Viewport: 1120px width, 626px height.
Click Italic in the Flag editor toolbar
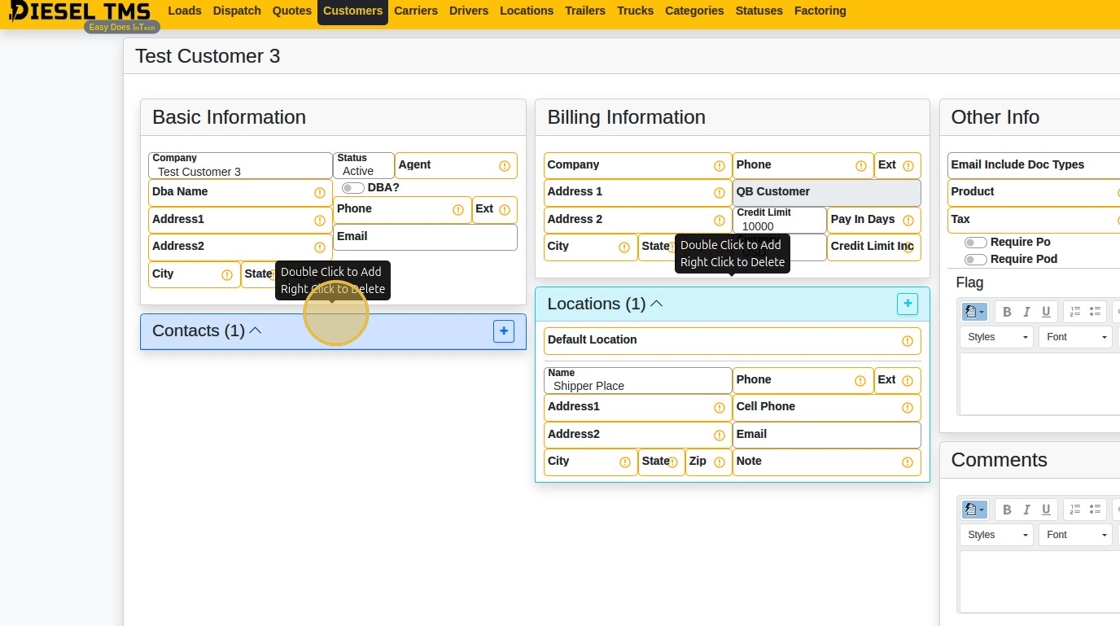(1026, 312)
